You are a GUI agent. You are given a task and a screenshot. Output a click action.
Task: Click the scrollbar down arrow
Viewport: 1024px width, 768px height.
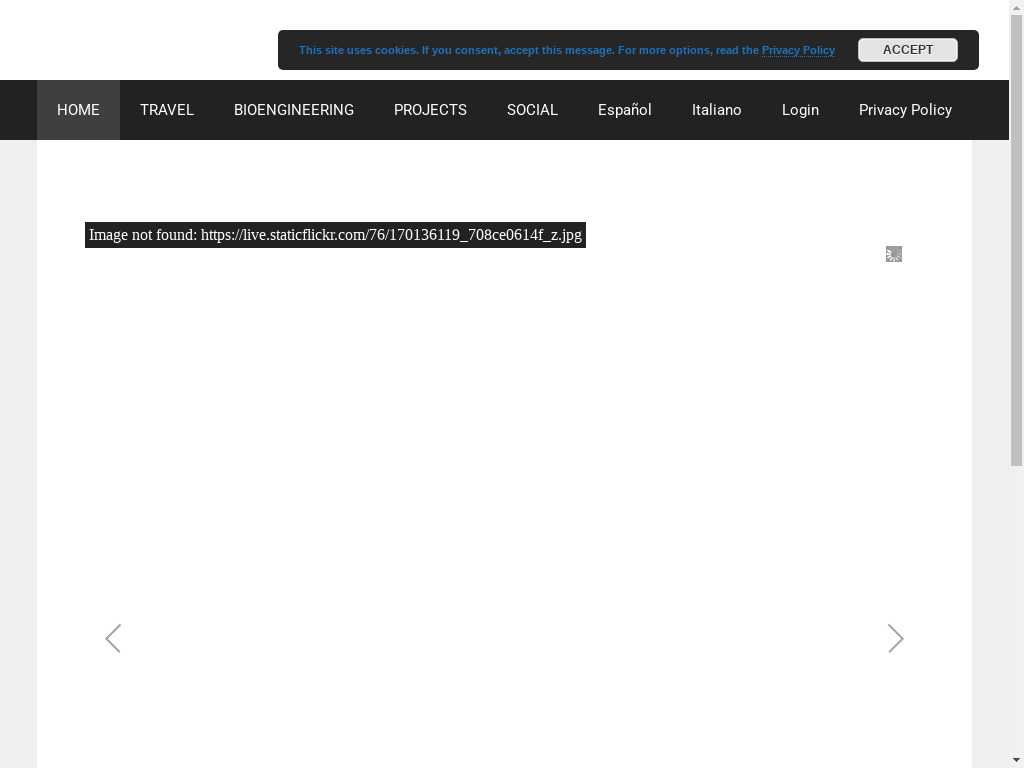click(x=1017, y=760)
